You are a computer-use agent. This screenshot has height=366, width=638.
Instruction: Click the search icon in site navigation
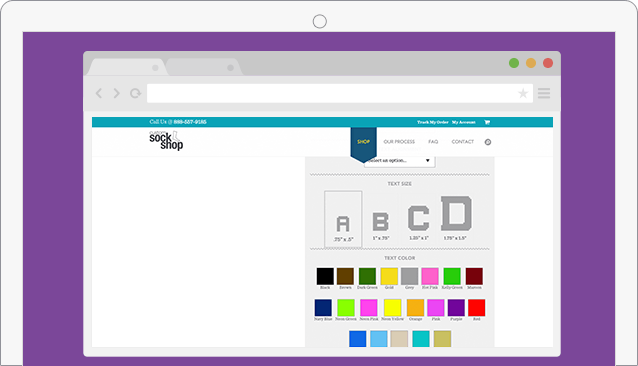tap(488, 142)
